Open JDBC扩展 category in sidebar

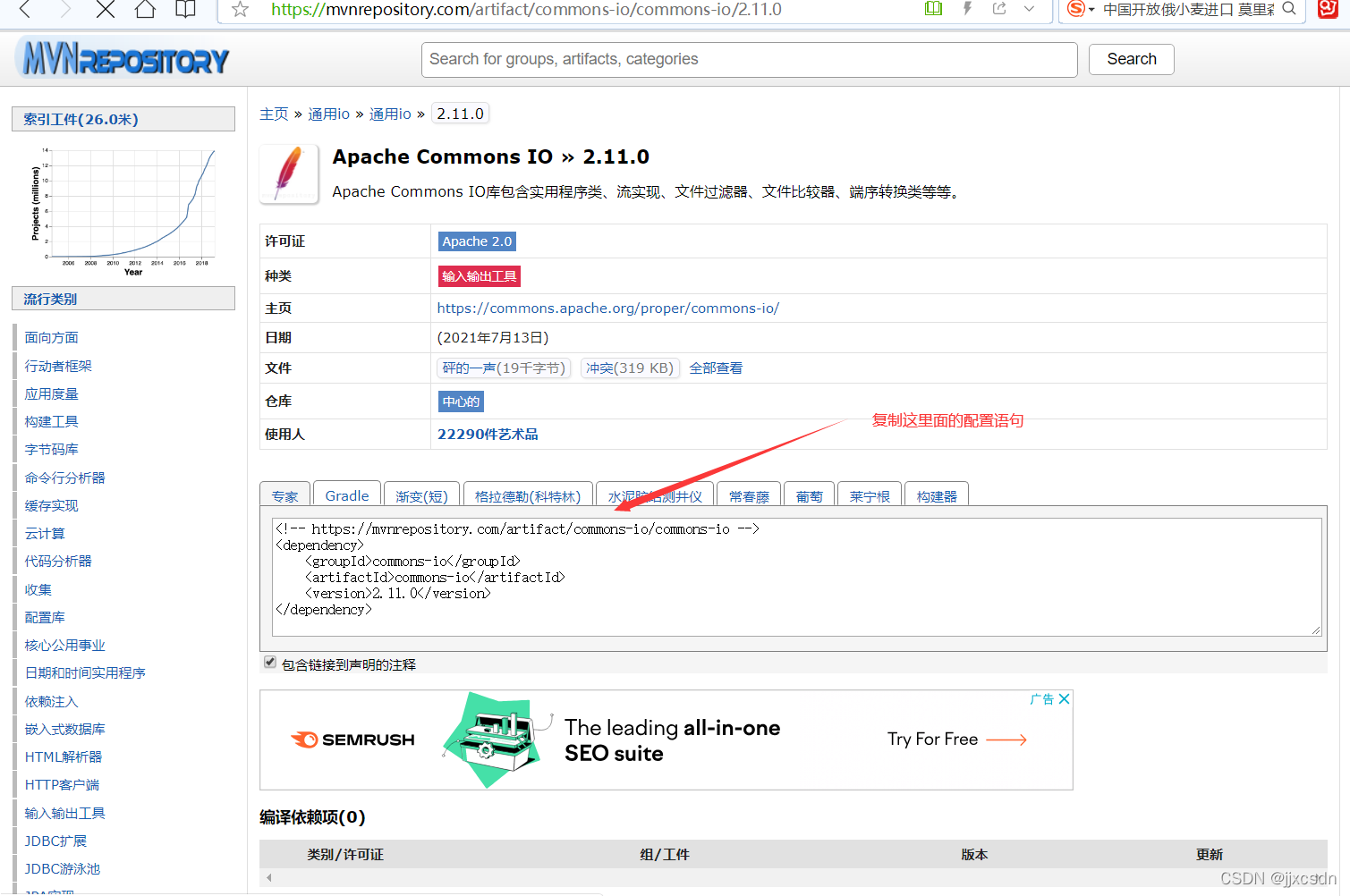point(55,841)
